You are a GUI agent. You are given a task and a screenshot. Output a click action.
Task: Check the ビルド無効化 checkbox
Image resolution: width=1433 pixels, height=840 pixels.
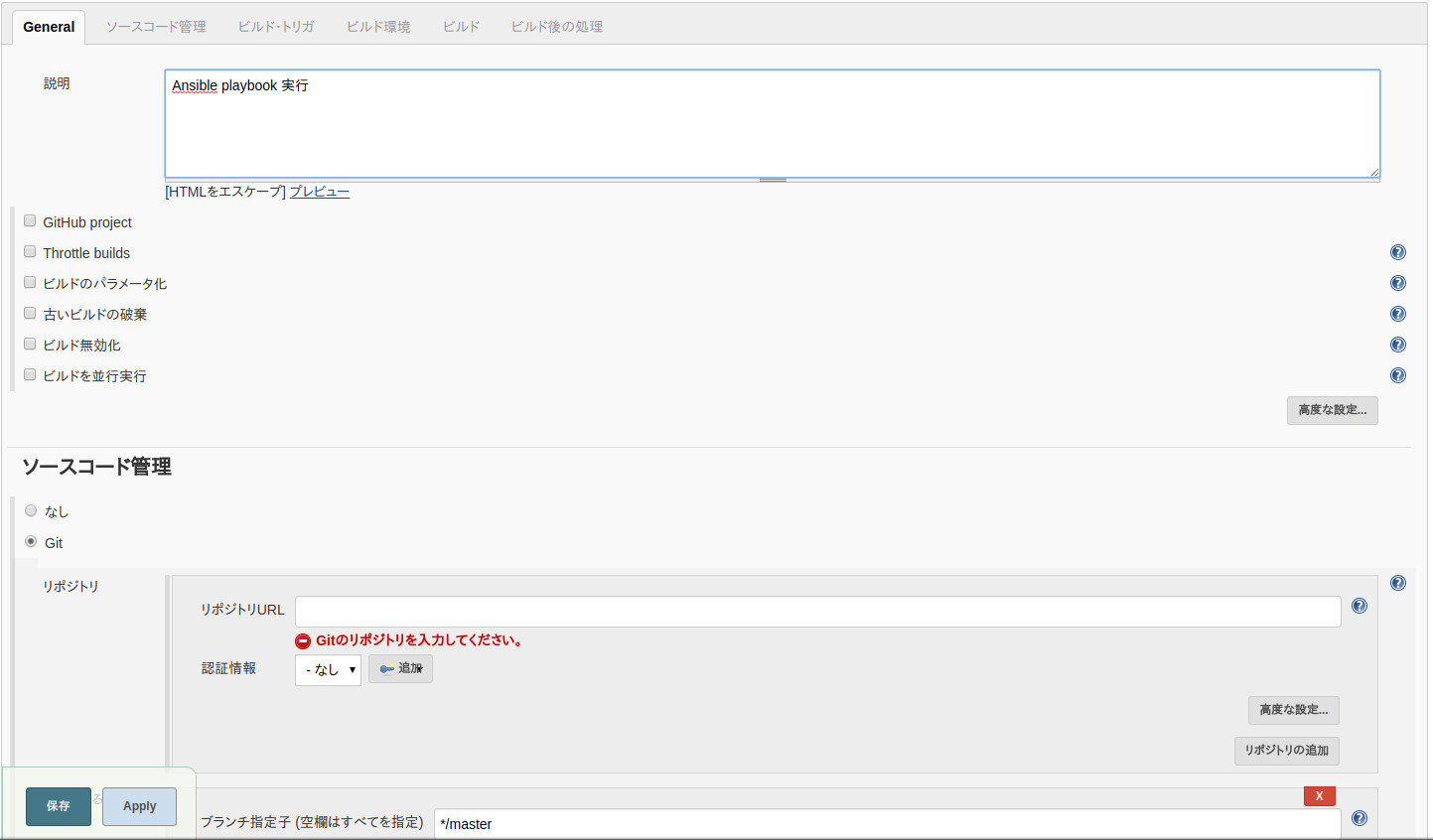click(30, 345)
